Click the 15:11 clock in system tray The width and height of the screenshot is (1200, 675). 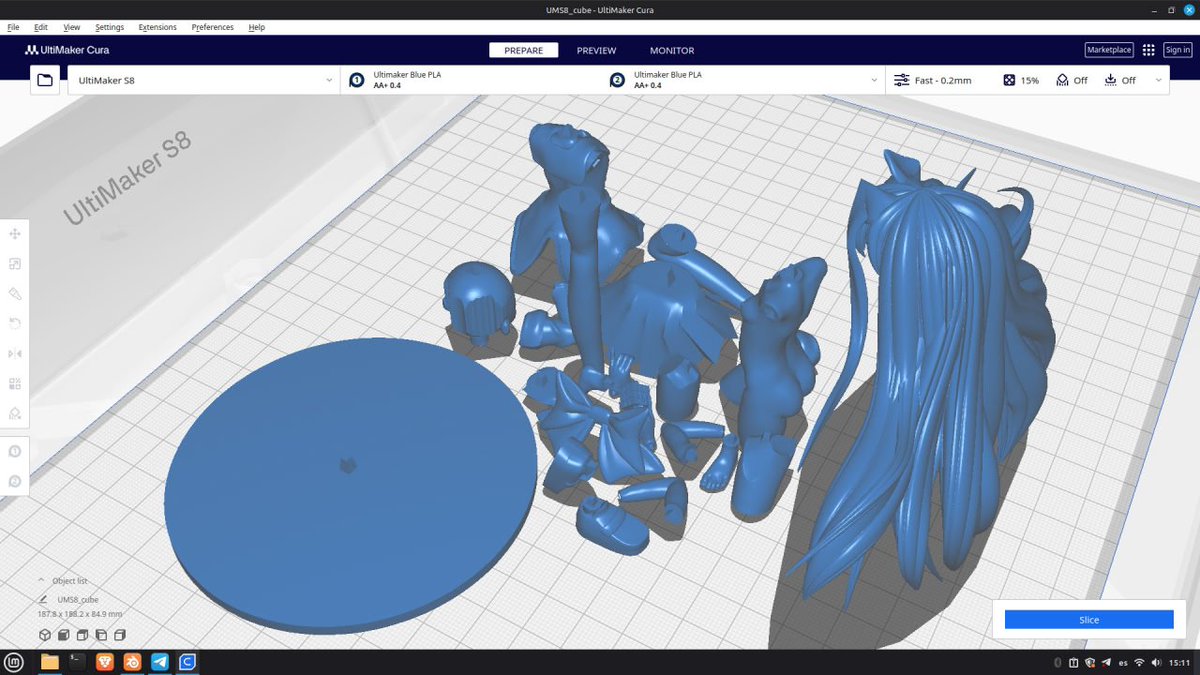[1179, 663]
